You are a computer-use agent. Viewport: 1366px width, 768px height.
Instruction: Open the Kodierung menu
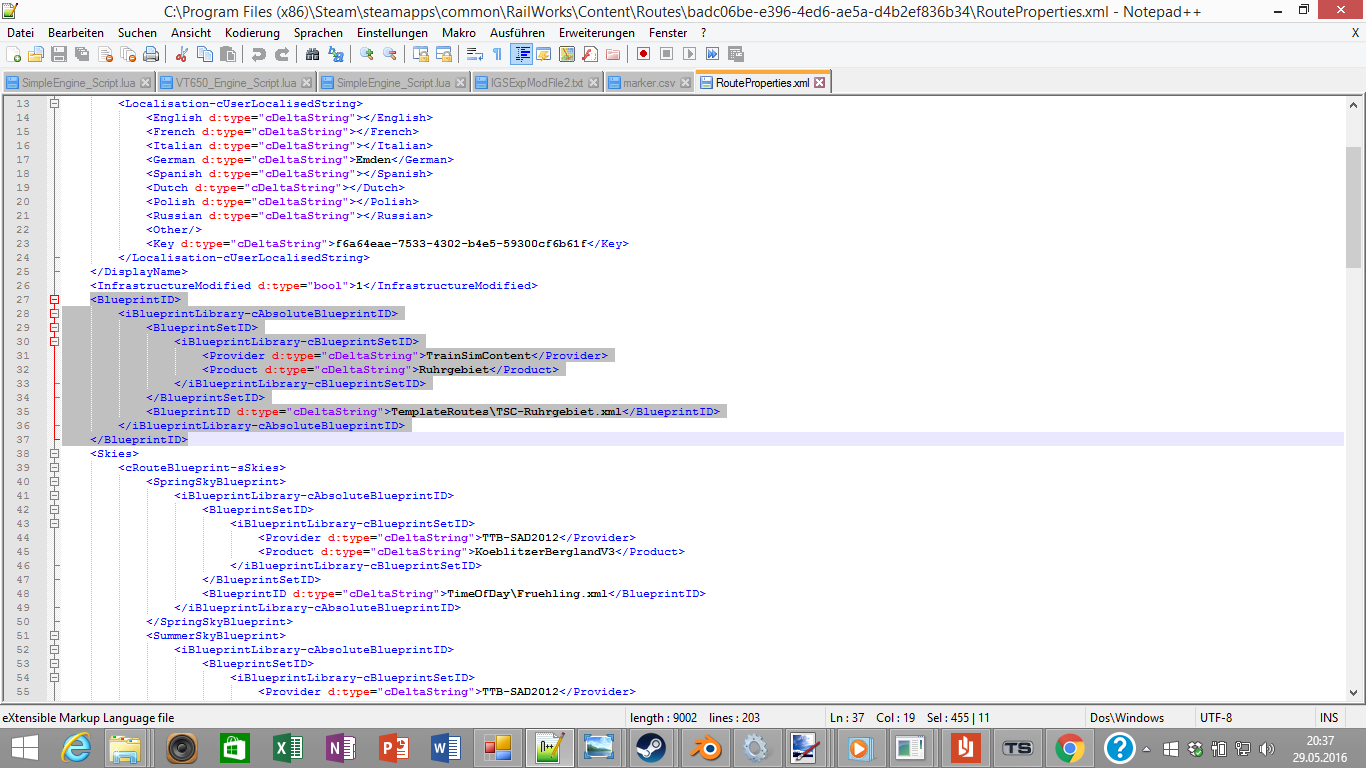pos(252,33)
